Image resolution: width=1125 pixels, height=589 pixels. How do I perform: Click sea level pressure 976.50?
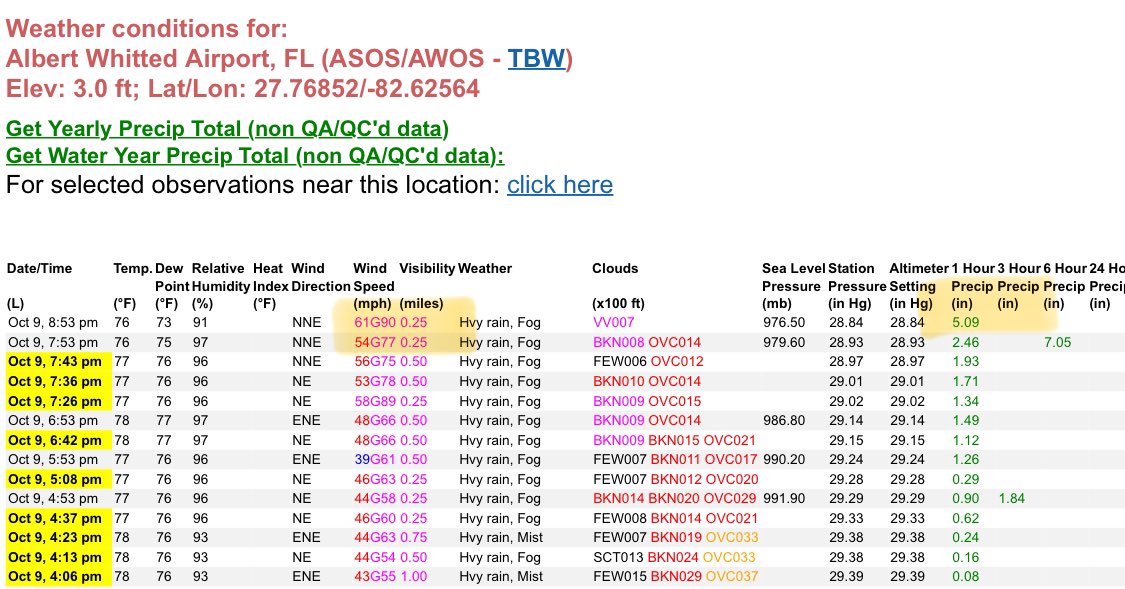[x=783, y=323]
